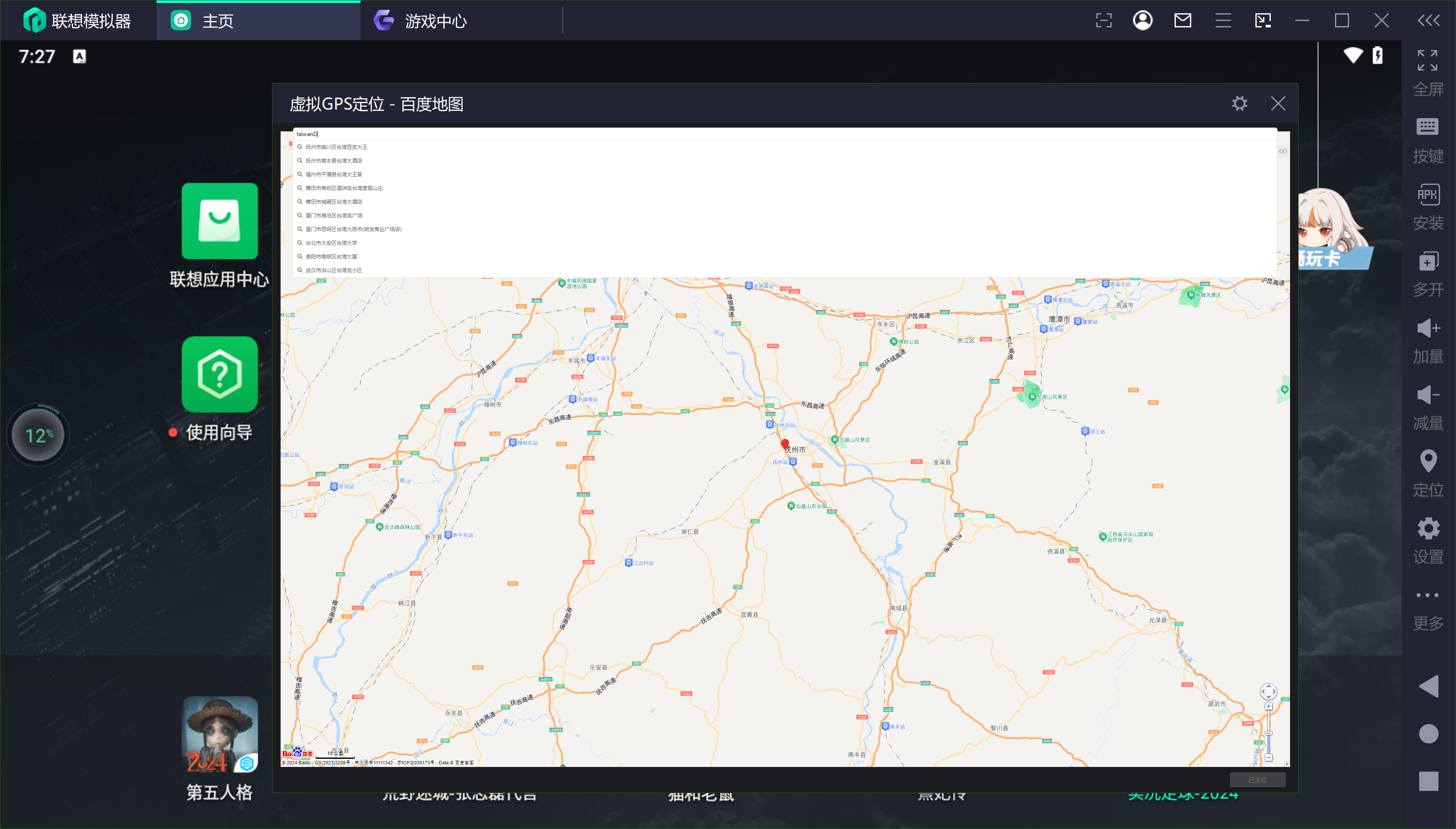Select suggestion 武汉市洪山区台湾岛小区

784,270
